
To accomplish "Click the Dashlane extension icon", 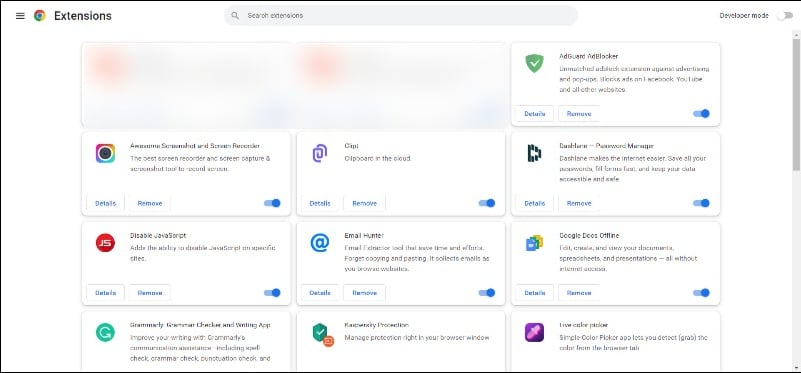I will tap(534, 153).
